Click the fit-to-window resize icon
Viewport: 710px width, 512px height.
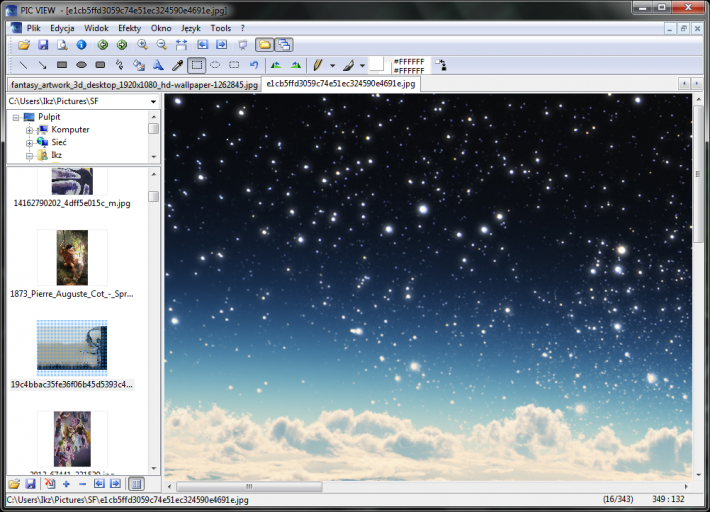point(181,45)
